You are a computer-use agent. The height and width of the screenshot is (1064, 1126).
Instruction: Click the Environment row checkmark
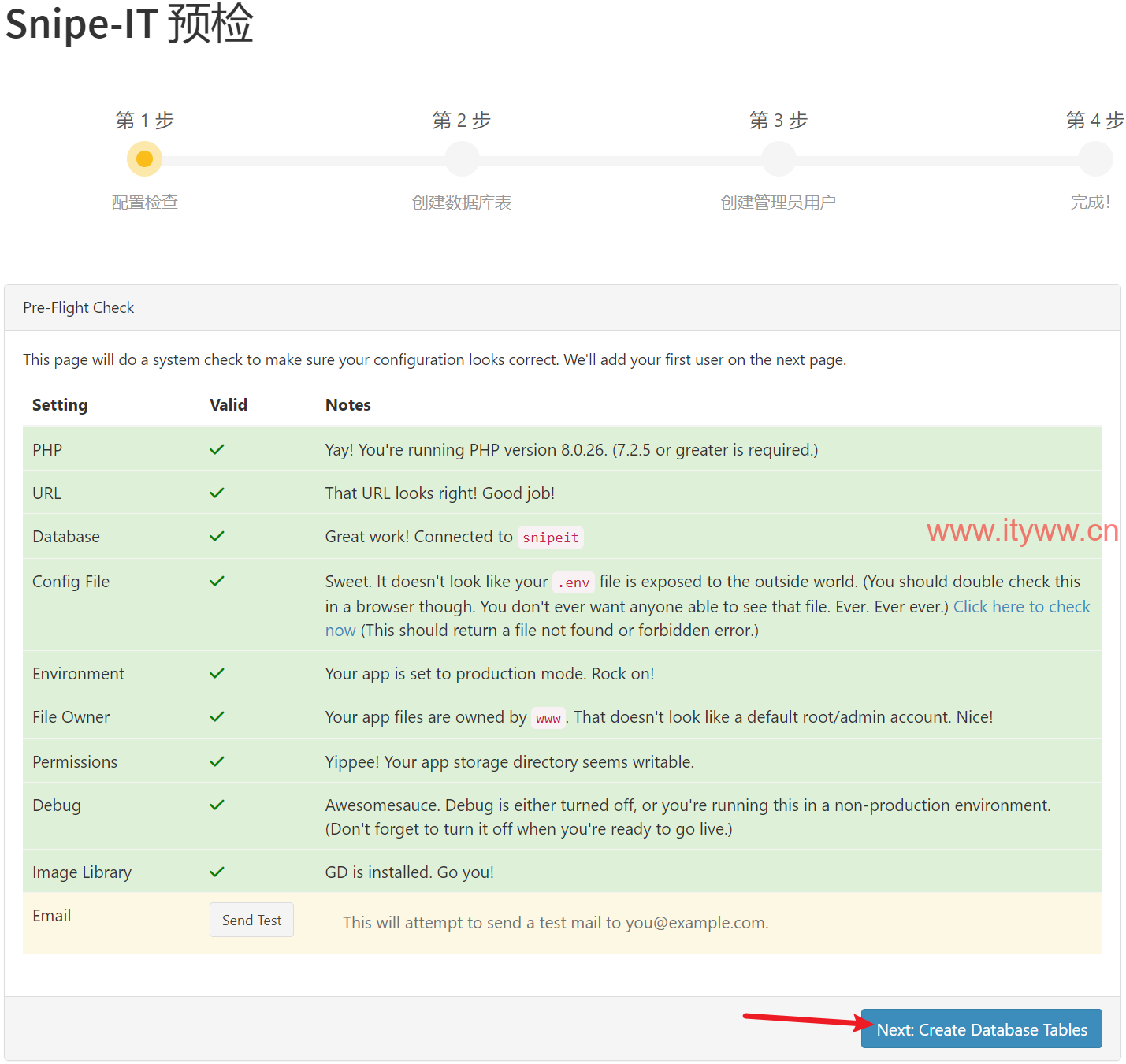(217, 673)
